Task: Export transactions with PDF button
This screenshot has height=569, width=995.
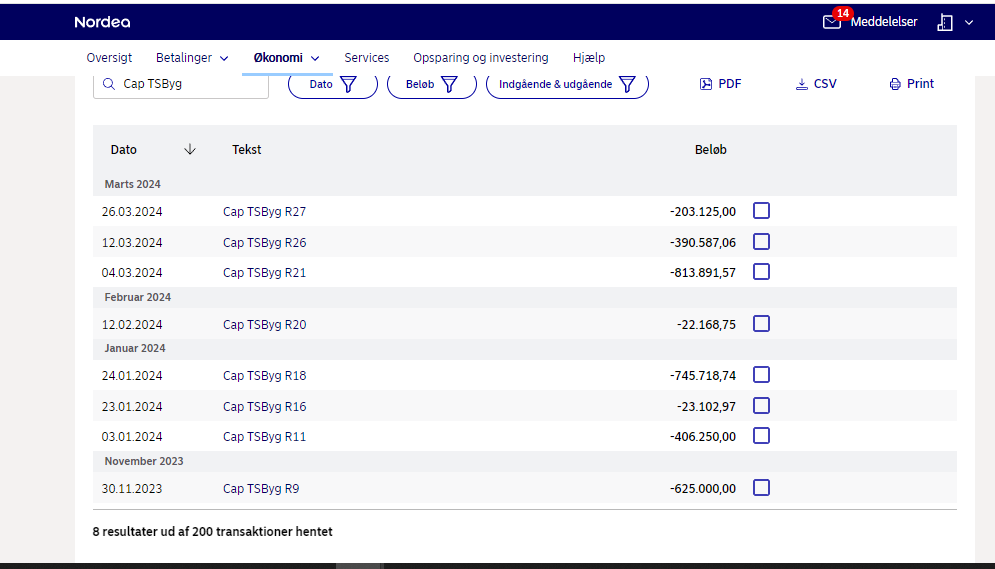Action: [721, 84]
